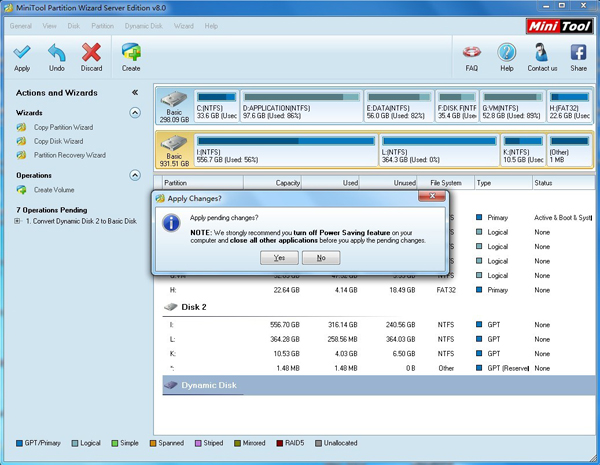Image resolution: width=600 pixels, height=465 pixels.
Task: Select the I: 556.70 GB row
Action: [x=379, y=325]
